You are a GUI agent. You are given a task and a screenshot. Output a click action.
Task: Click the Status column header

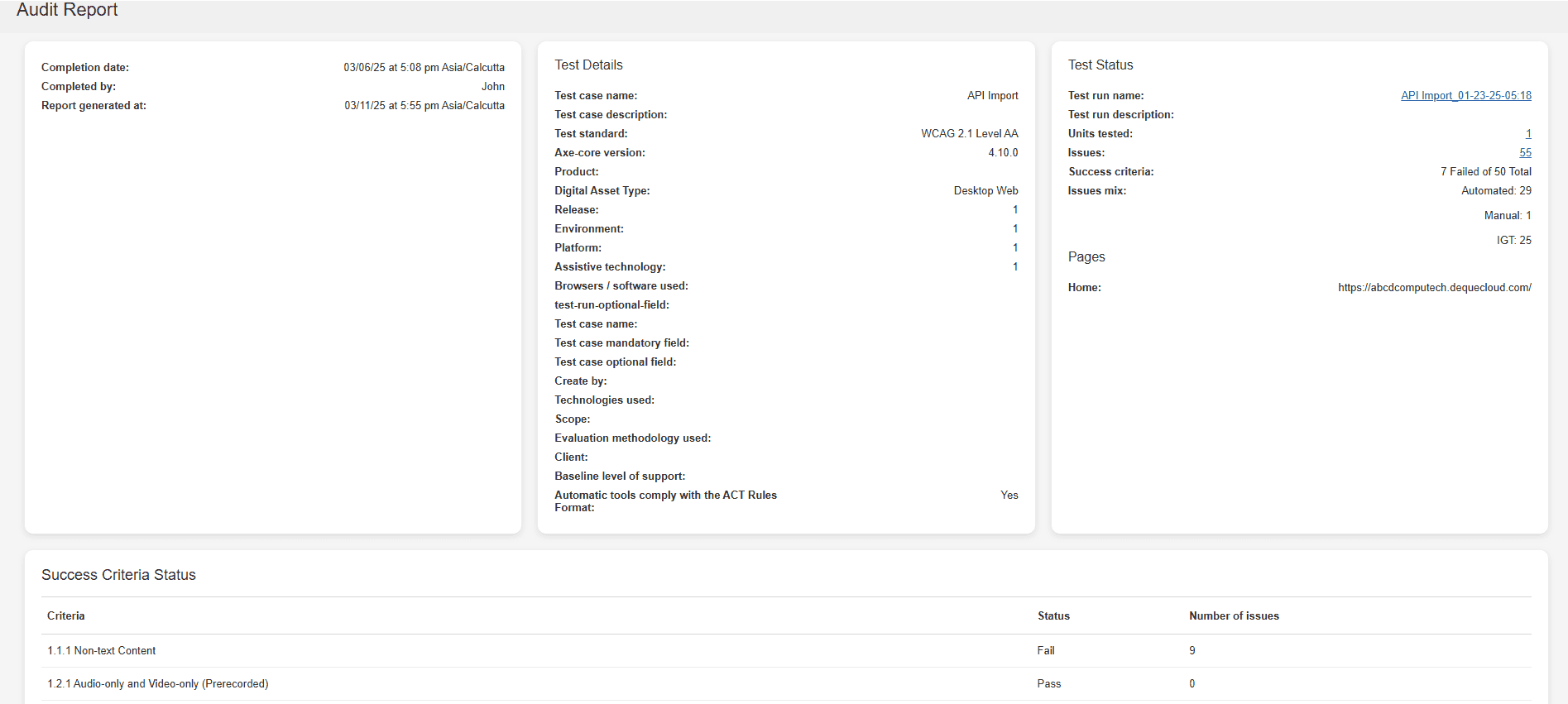[x=1053, y=616]
